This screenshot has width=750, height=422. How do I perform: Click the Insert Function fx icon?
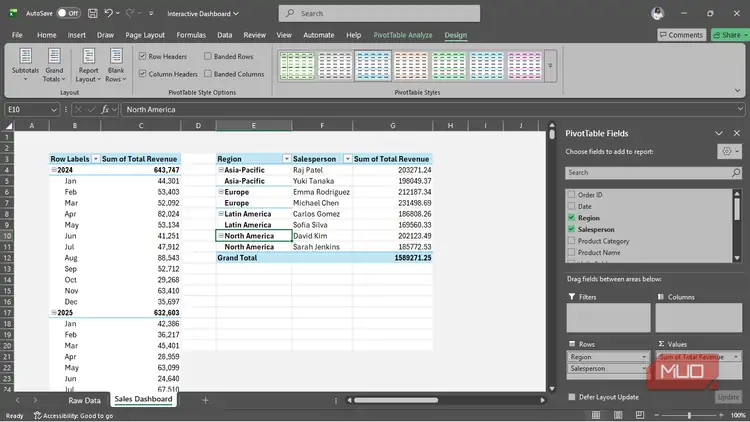(105, 110)
